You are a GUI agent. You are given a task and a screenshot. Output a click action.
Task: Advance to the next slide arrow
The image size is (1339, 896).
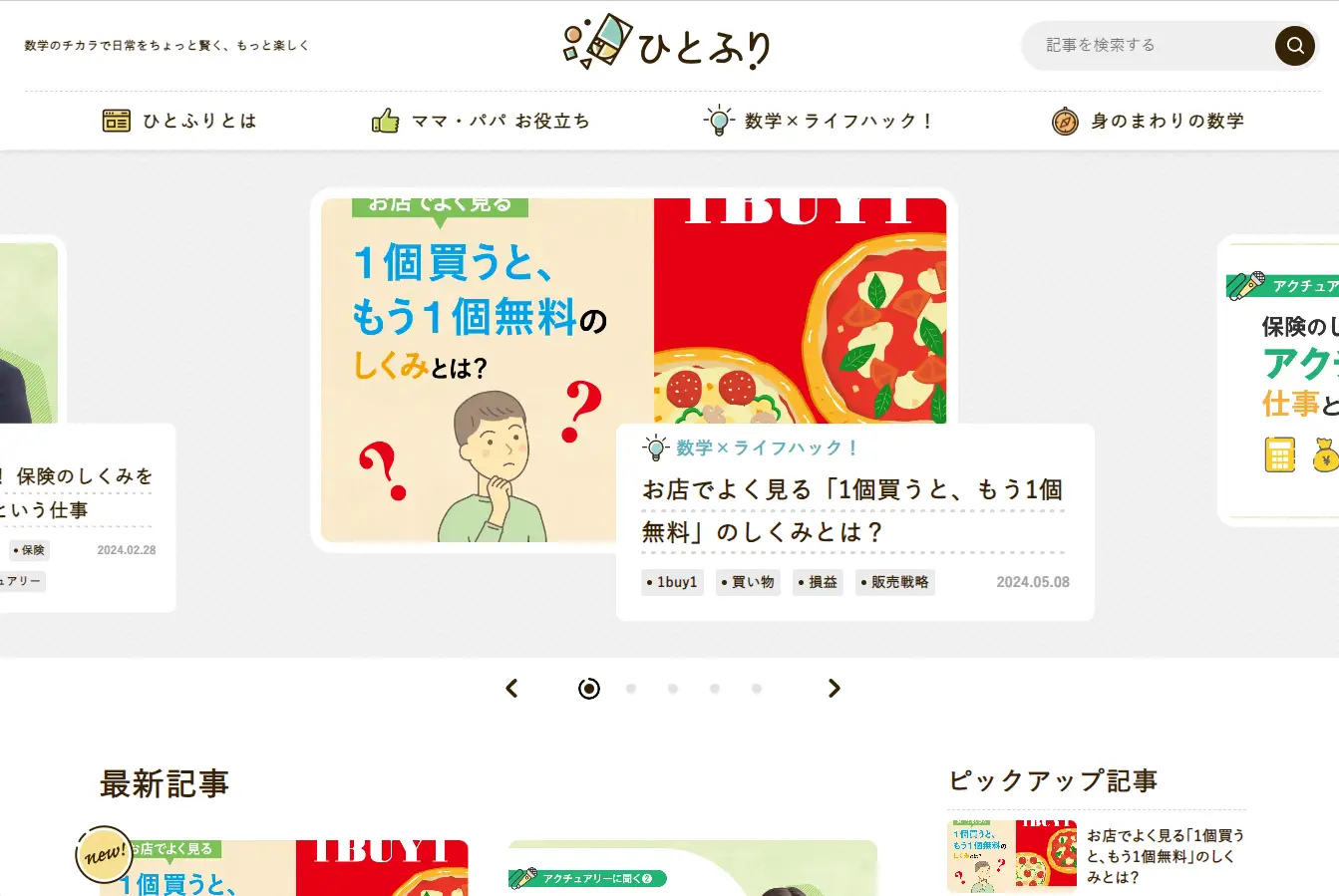(835, 689)
